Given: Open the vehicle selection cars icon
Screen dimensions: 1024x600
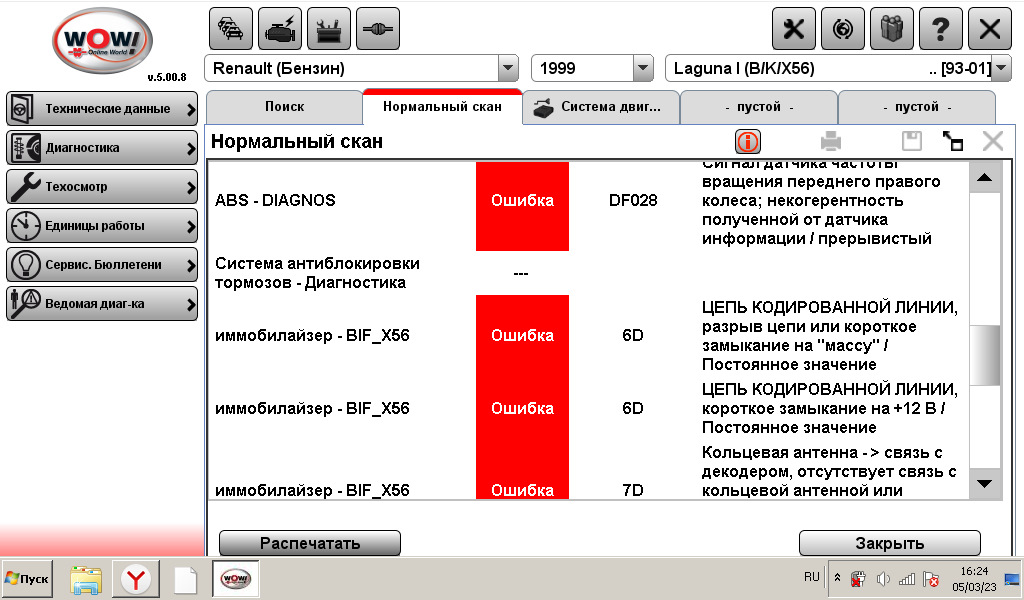Looking at the screenshot, I should (x=231, y=29).
